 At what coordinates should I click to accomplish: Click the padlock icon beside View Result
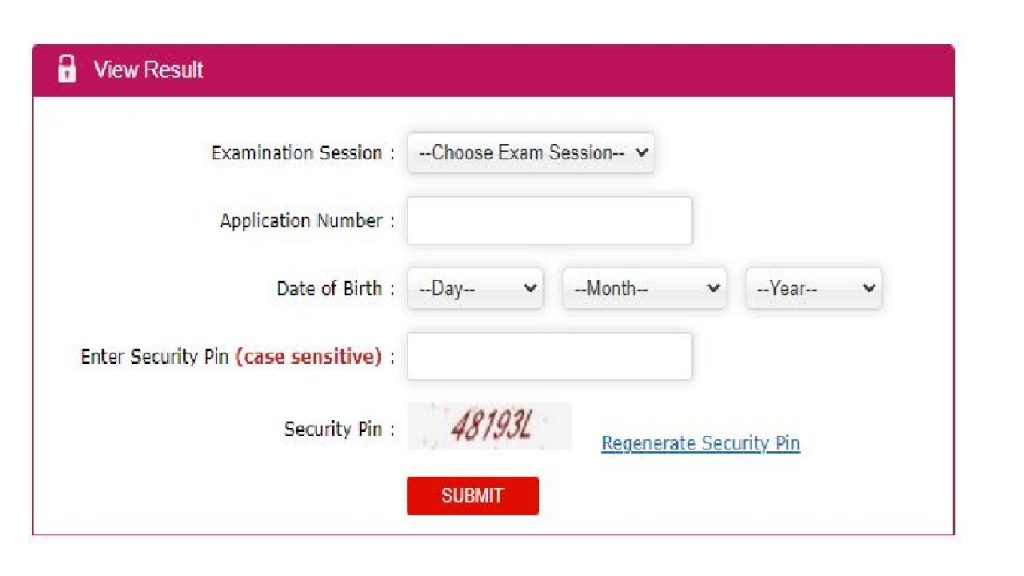click(x=66, y=69)
